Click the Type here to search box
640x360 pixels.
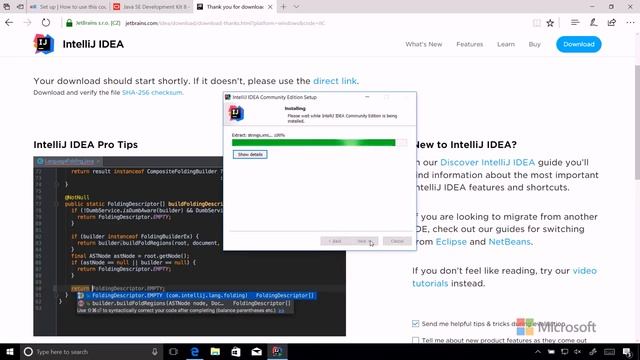click(91, 351)
